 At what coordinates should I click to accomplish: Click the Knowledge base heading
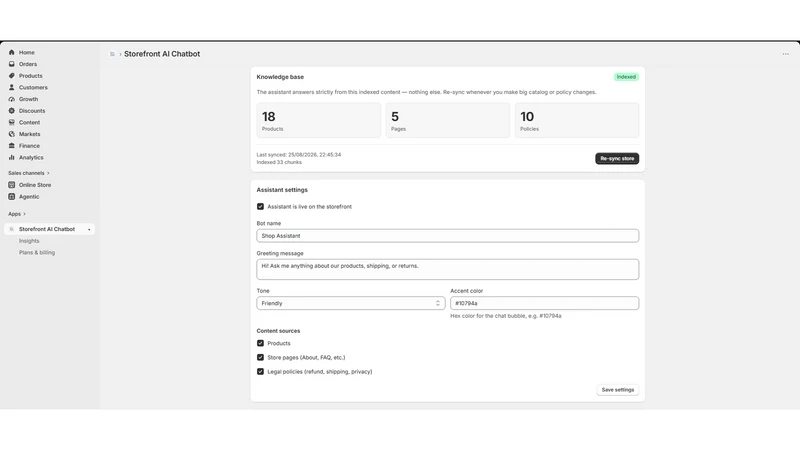(x=280, y=77)
